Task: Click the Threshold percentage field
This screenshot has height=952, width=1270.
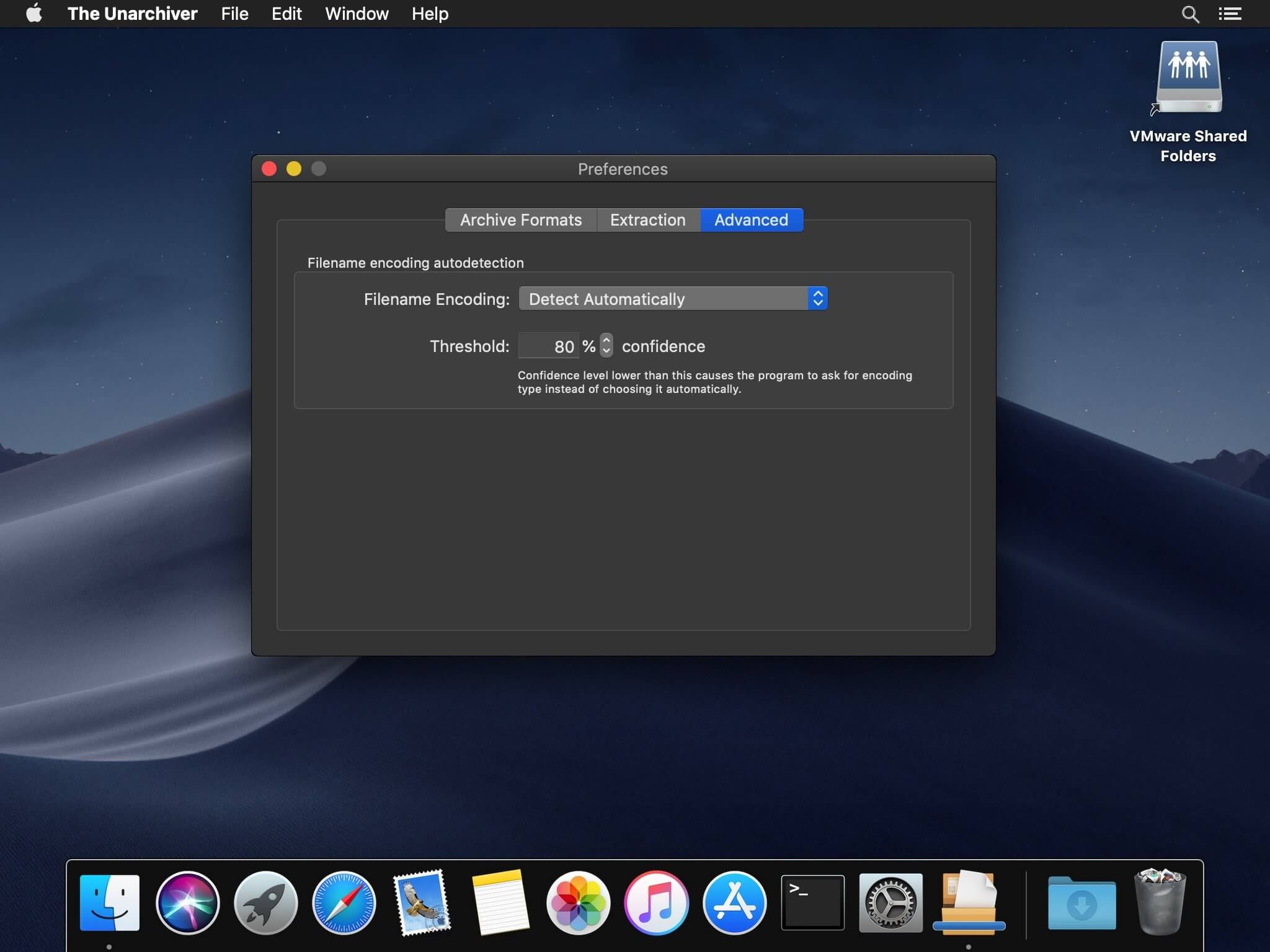Action: [x=548, y=346]
